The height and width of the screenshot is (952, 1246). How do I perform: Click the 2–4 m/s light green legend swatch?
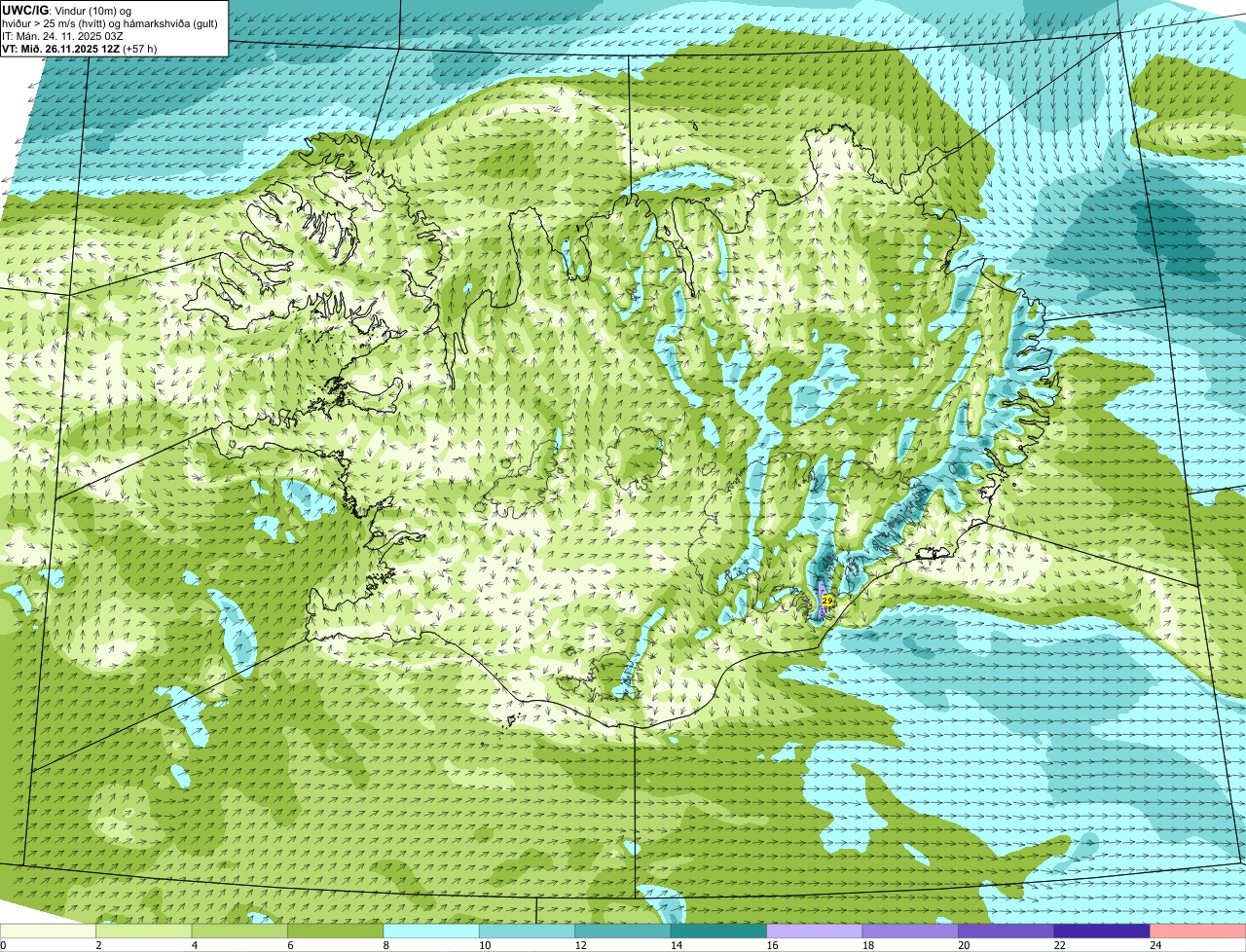point(144,931)
